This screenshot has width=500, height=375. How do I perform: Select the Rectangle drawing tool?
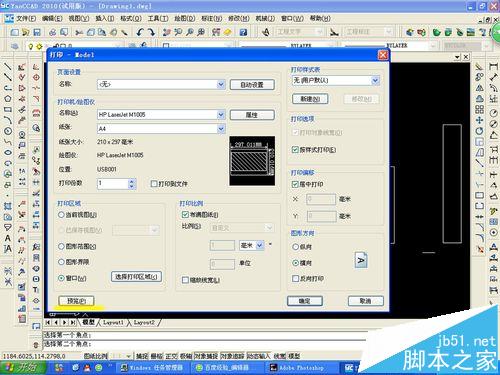click(7, 109)
